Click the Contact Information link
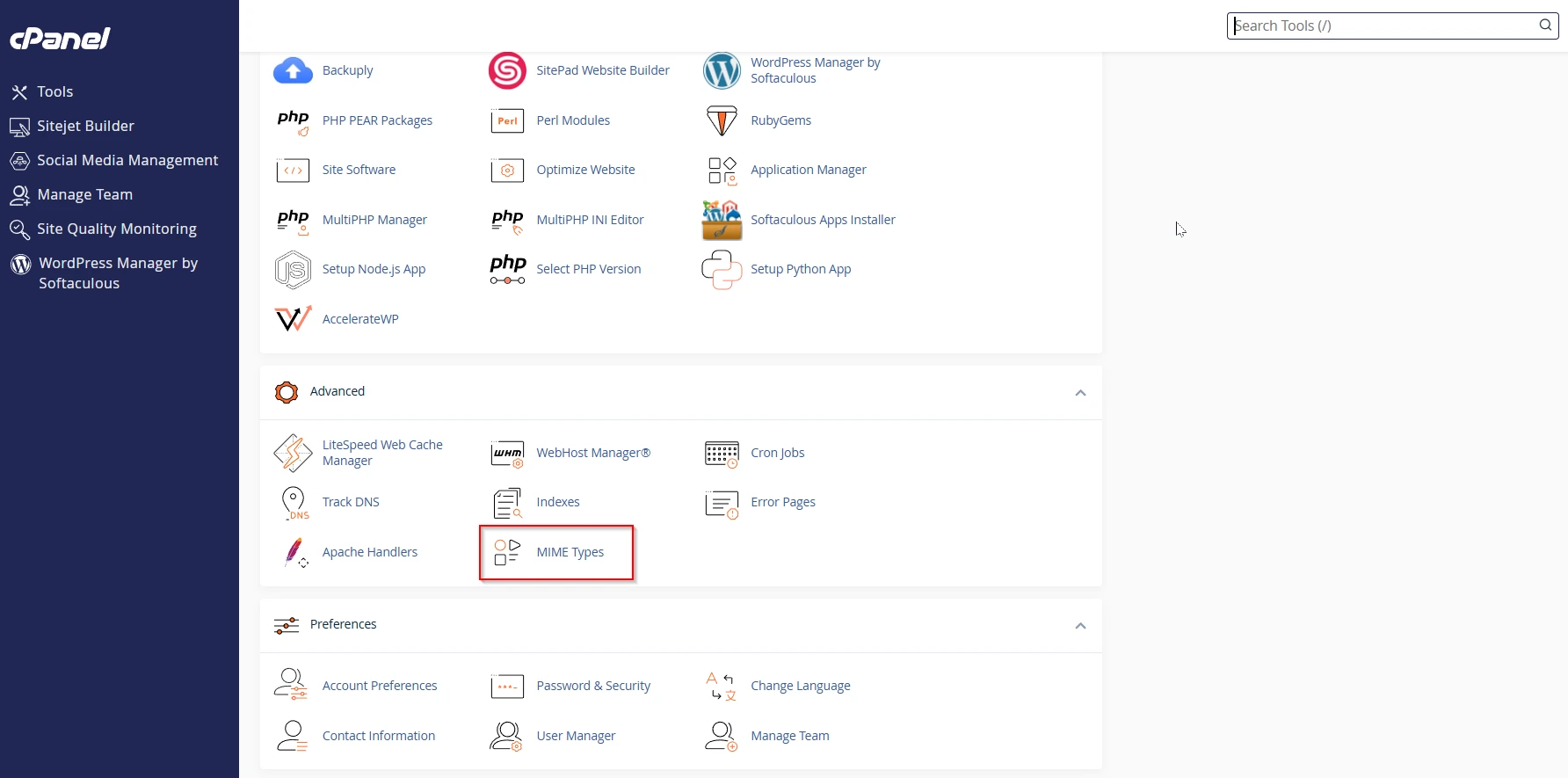This screenshot has width=1568, height=778. 379,736
